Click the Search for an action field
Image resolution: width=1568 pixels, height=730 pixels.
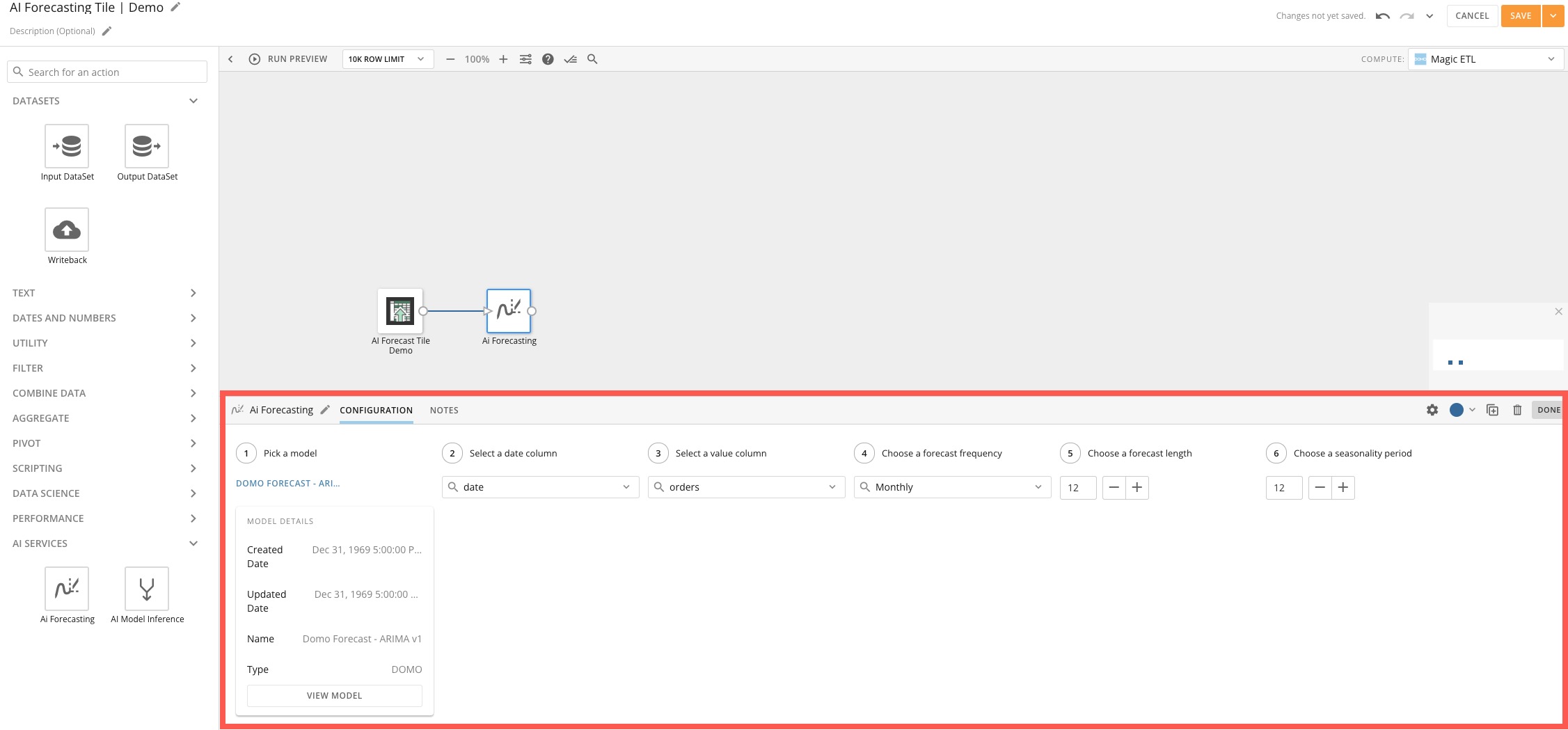tap(106, 72)
